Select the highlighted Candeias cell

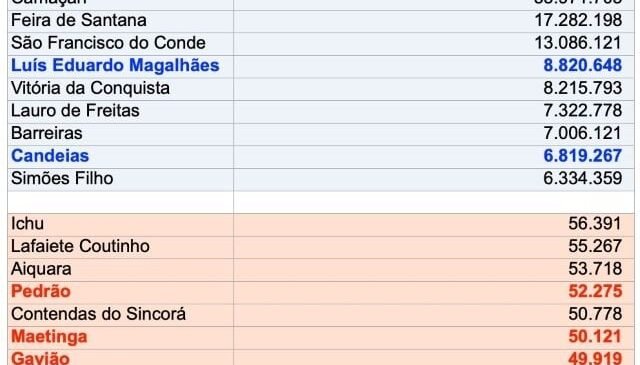tap(120, 156)
